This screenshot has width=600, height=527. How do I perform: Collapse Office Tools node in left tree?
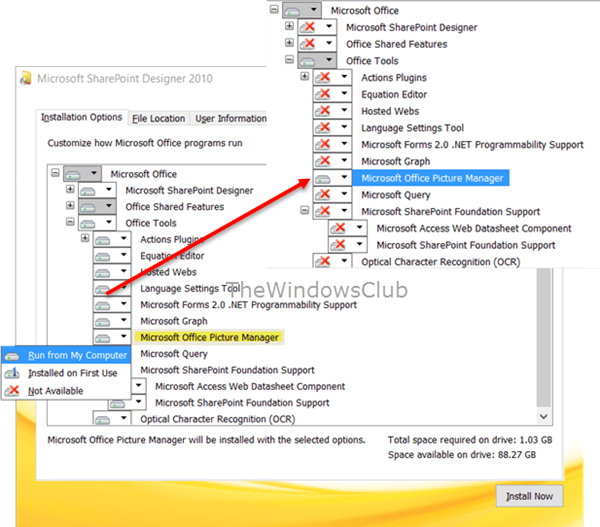click(70, 222)
